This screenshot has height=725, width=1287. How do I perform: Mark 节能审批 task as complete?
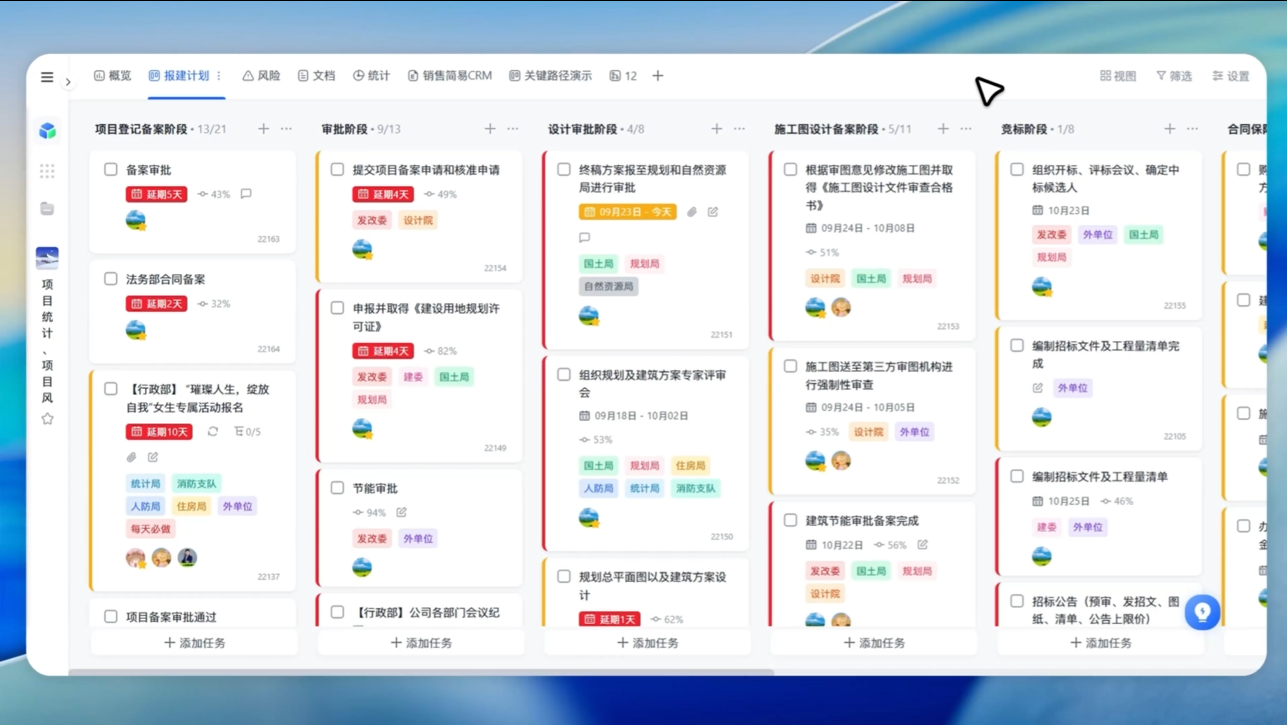[x=338, y=488]
